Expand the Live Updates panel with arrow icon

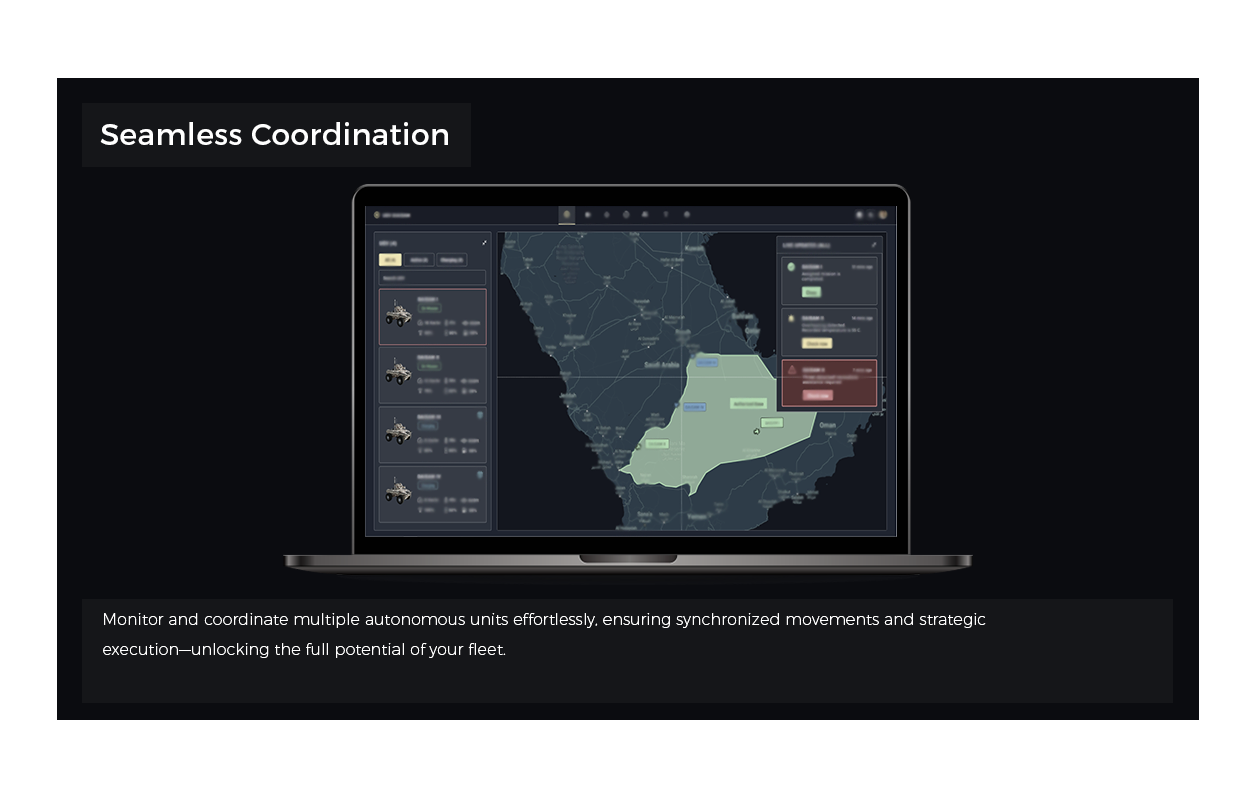click(873, 244)
